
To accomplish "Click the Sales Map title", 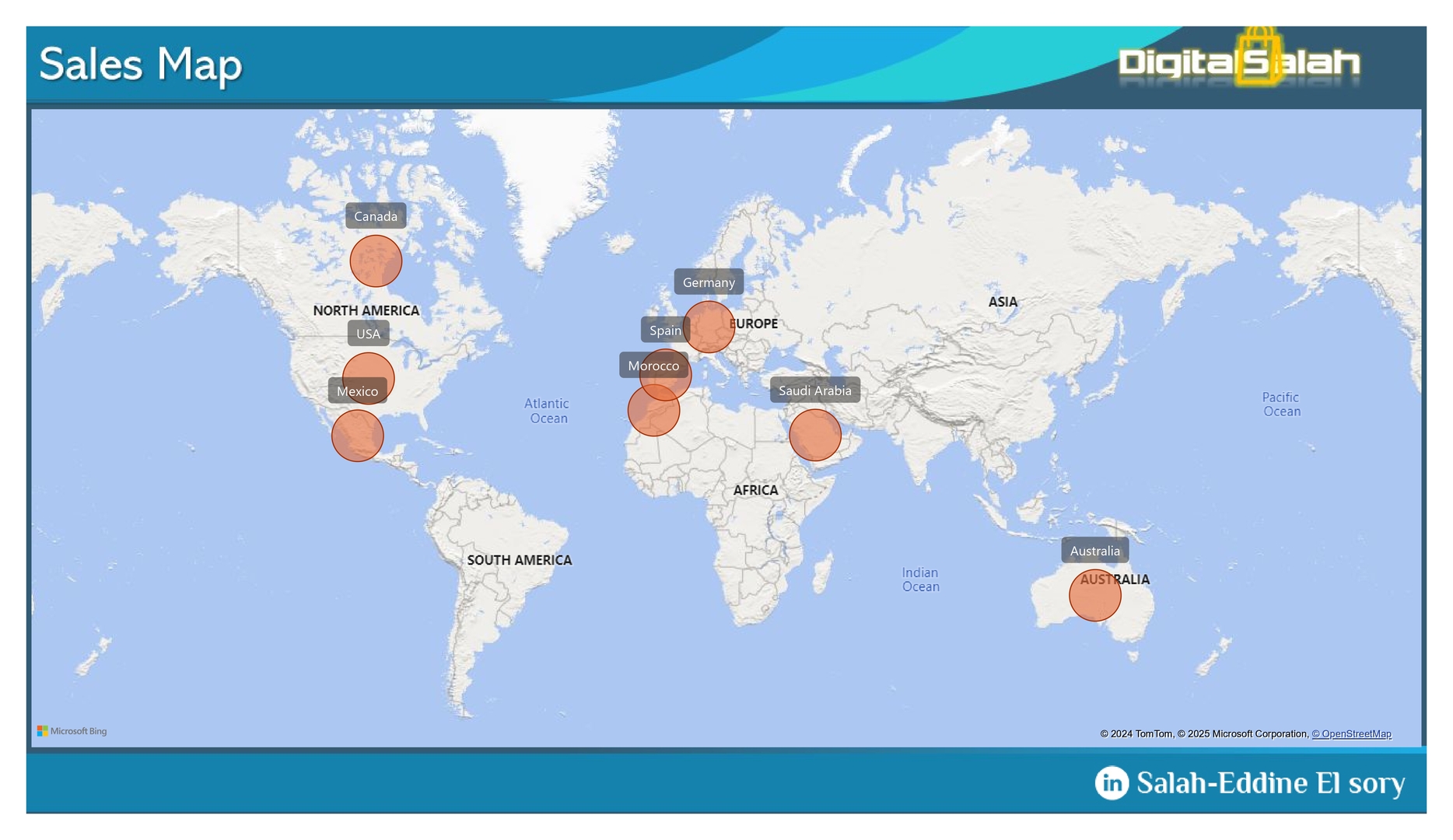I will [141, 64].
